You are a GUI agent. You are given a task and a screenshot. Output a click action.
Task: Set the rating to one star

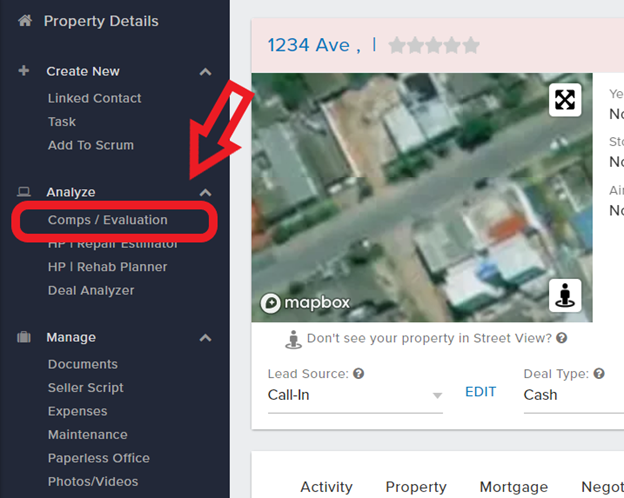coord(397,45)
